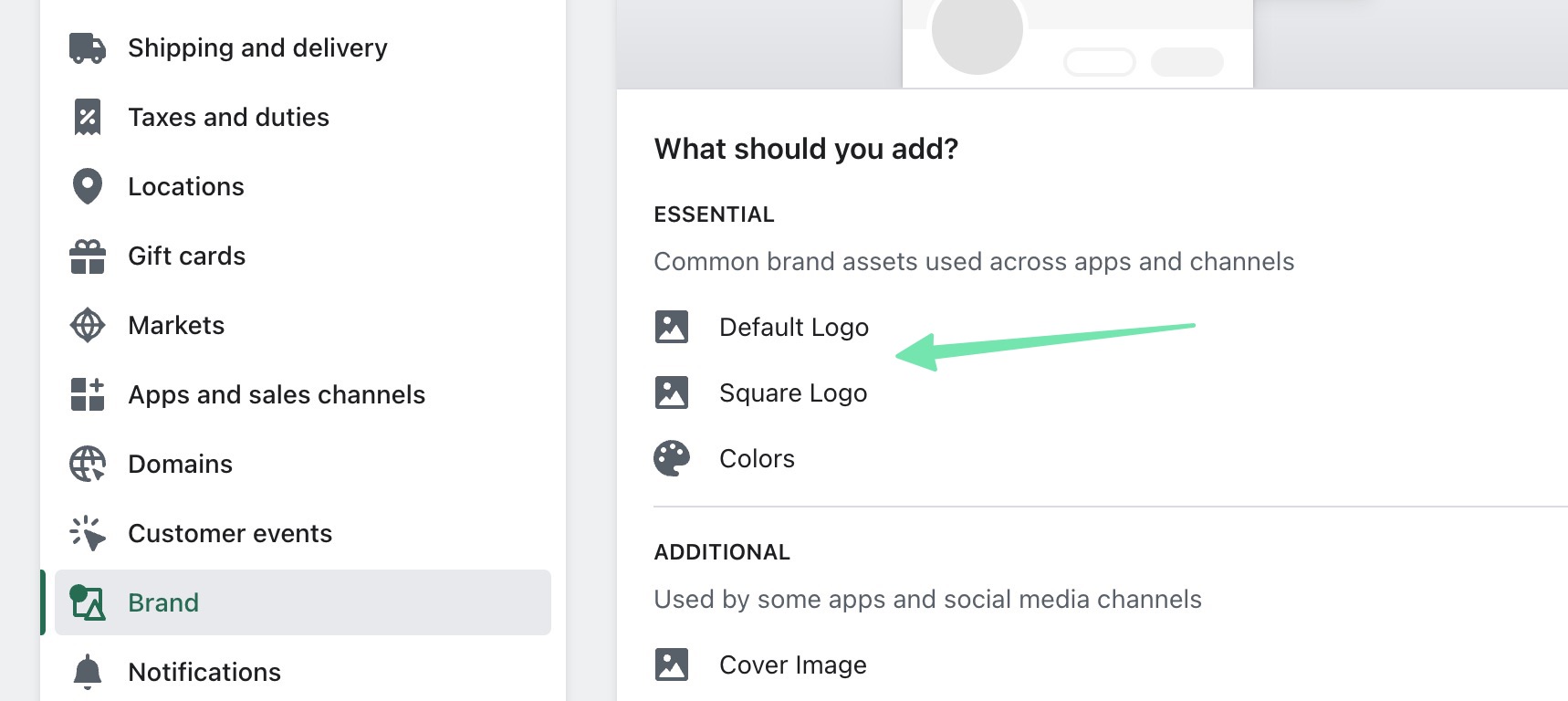
Task: Open the Notifications settings page
Action: pos(204,672)
